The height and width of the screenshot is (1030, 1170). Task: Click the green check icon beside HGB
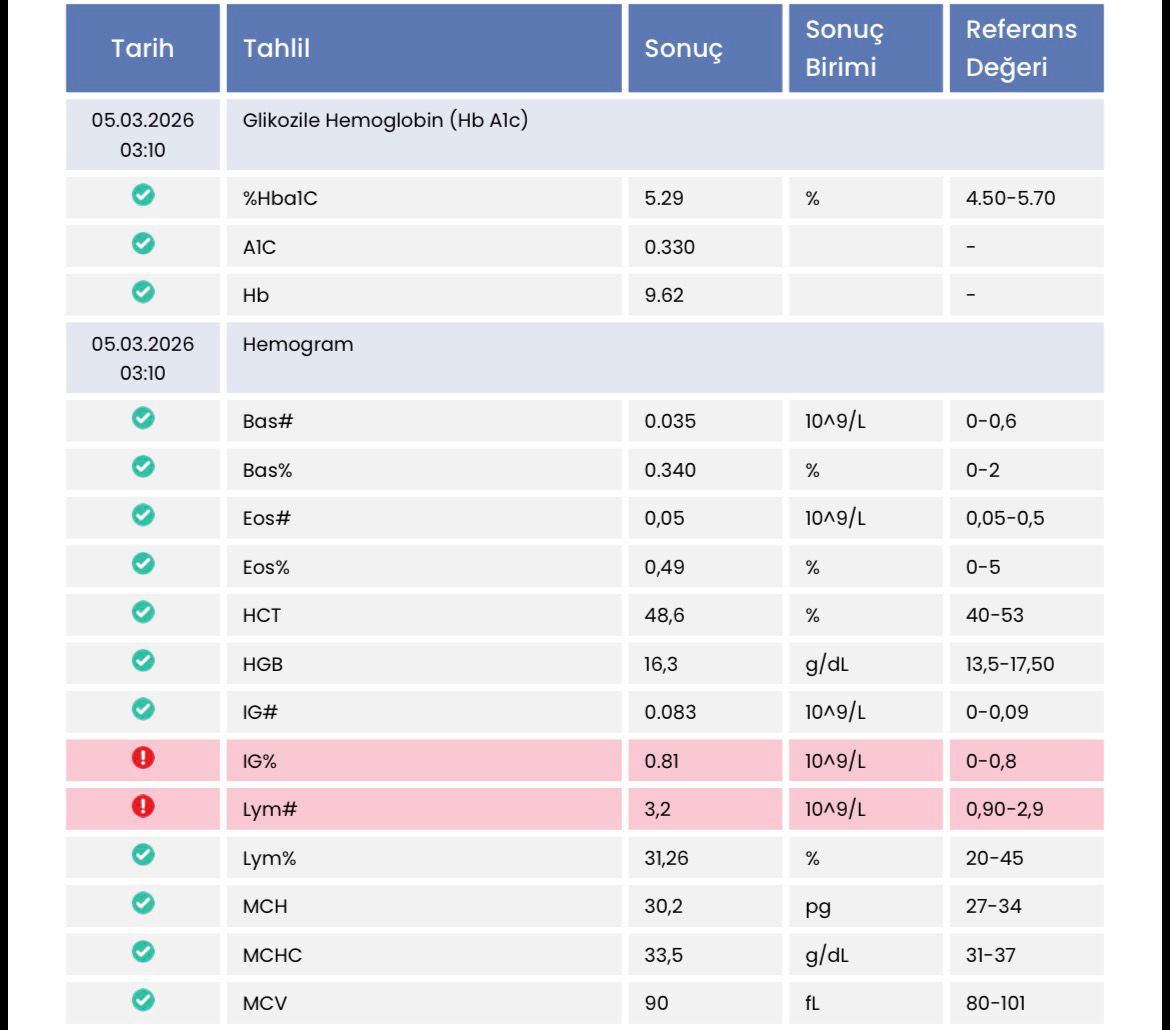point(143,660)
